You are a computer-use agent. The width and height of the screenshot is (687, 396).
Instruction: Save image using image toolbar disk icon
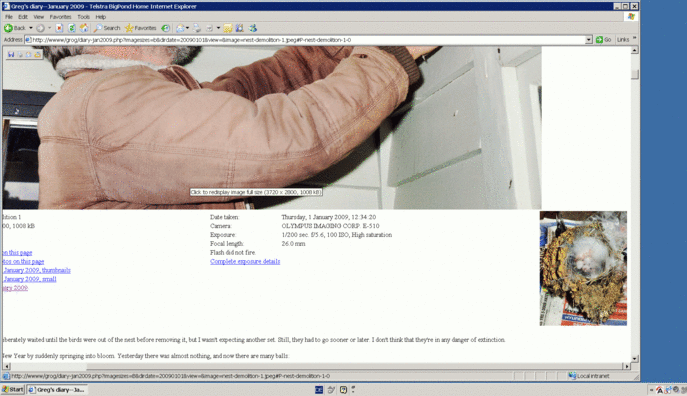pyautogui.click(x=11, y=54)
